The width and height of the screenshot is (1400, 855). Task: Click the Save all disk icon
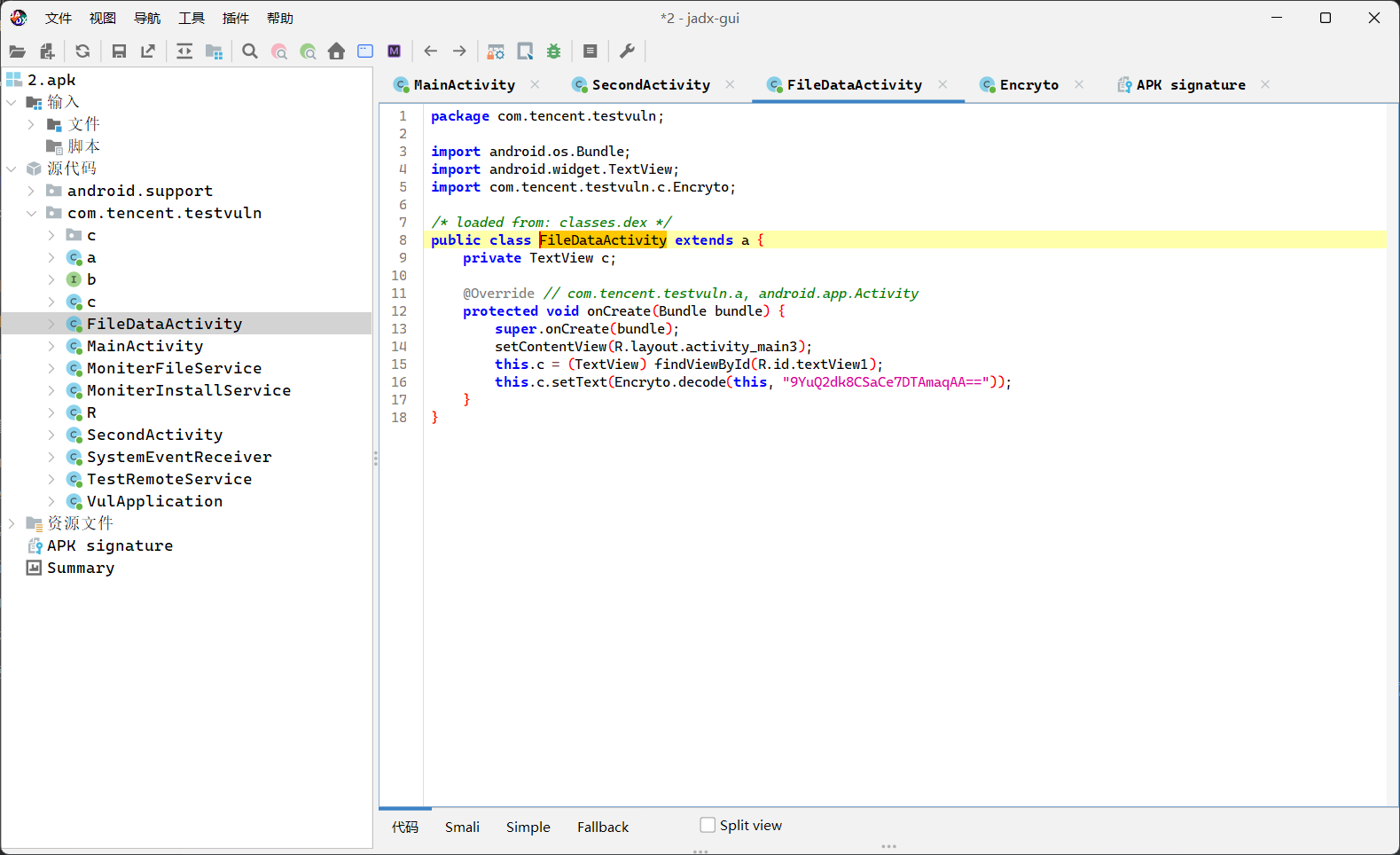(119, 51)
